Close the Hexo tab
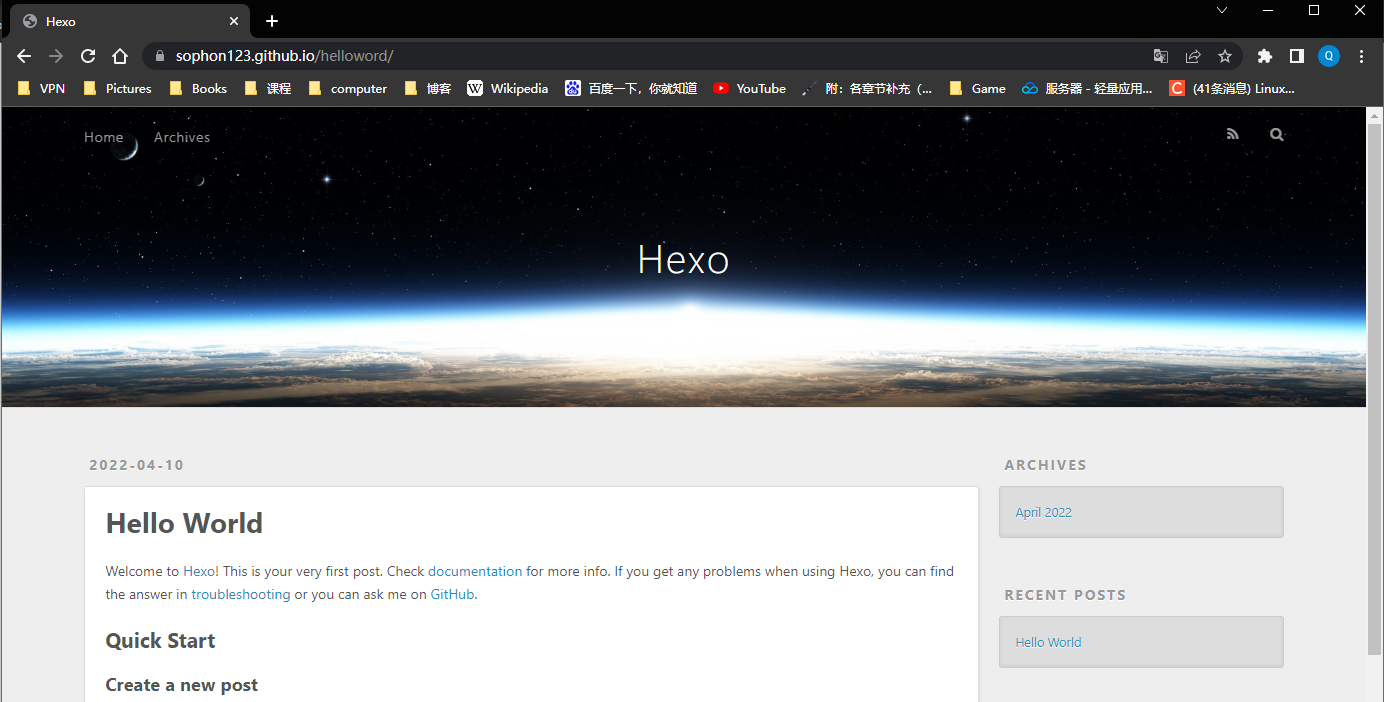 [x=234, y=21]
